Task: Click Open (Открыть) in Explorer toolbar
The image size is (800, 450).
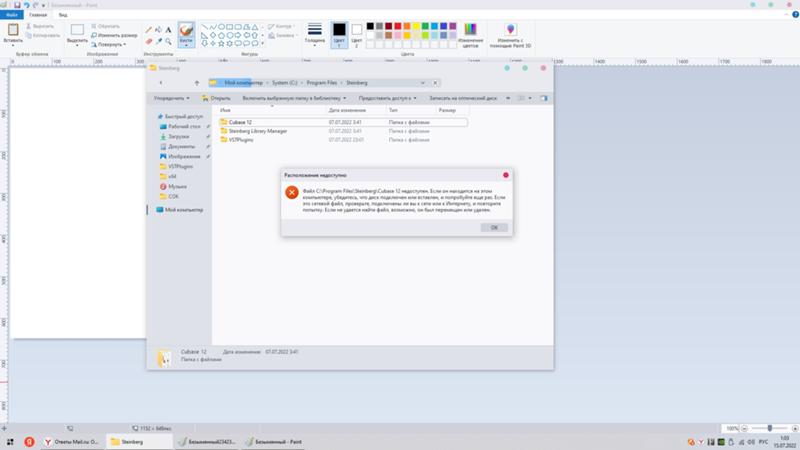Action: [216, 98]
